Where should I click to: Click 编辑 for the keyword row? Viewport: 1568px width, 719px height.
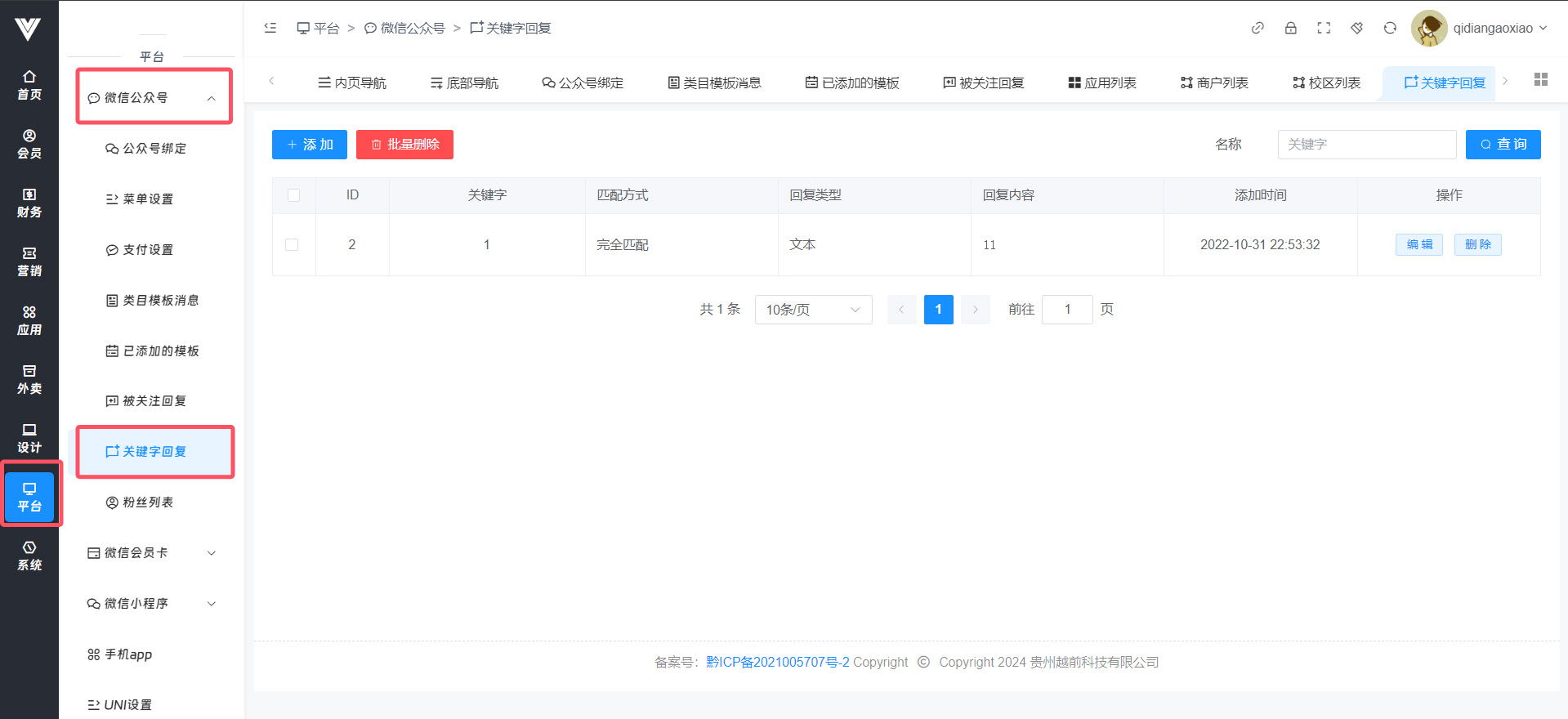coord(1418,244)
